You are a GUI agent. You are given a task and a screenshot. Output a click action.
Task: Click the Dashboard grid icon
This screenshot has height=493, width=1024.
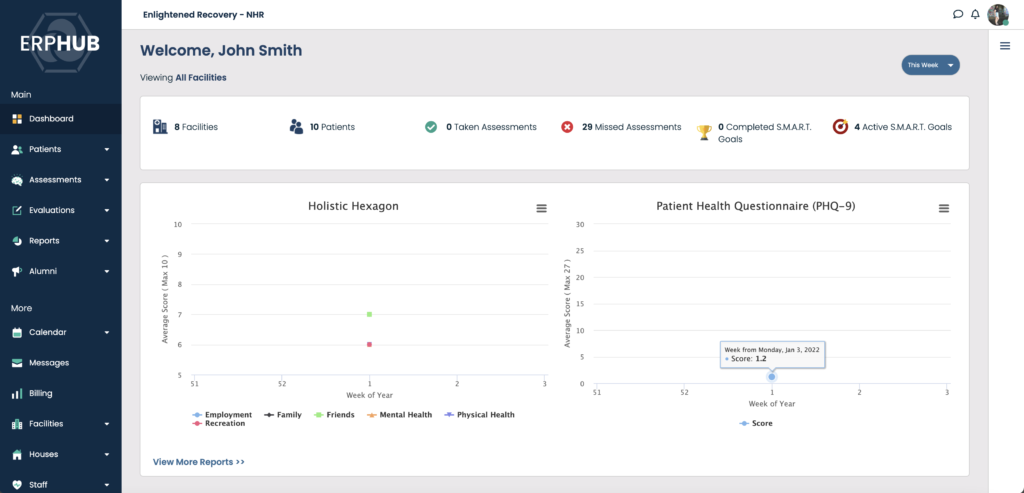pos(17,119)
